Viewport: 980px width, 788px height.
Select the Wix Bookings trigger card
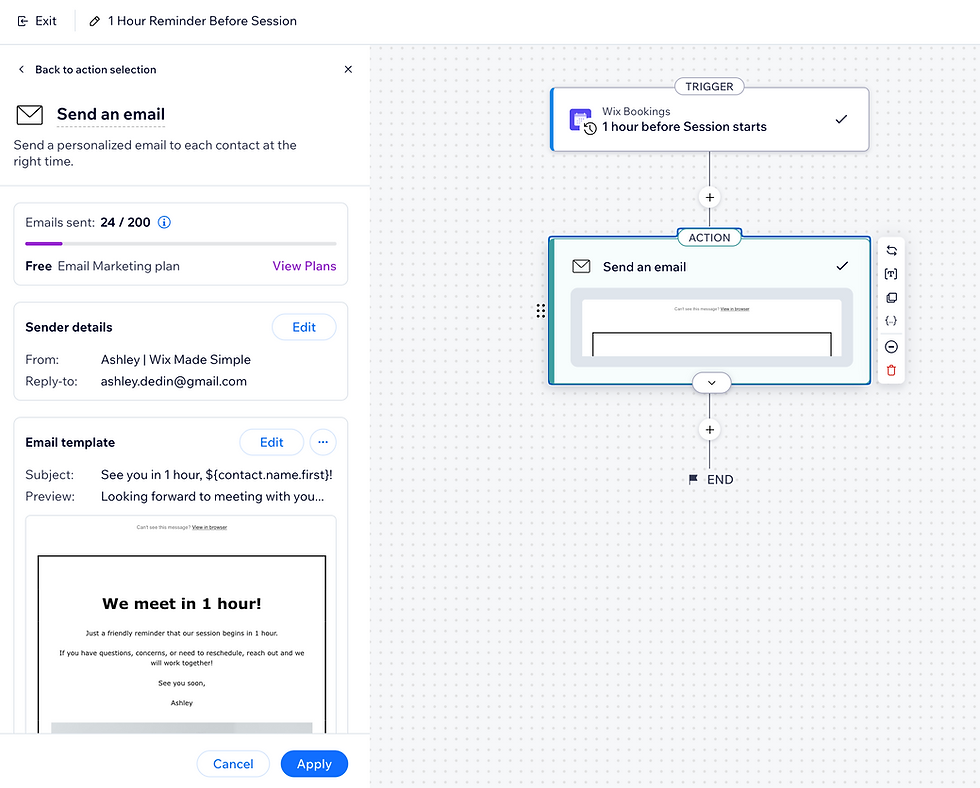point(709,119)
